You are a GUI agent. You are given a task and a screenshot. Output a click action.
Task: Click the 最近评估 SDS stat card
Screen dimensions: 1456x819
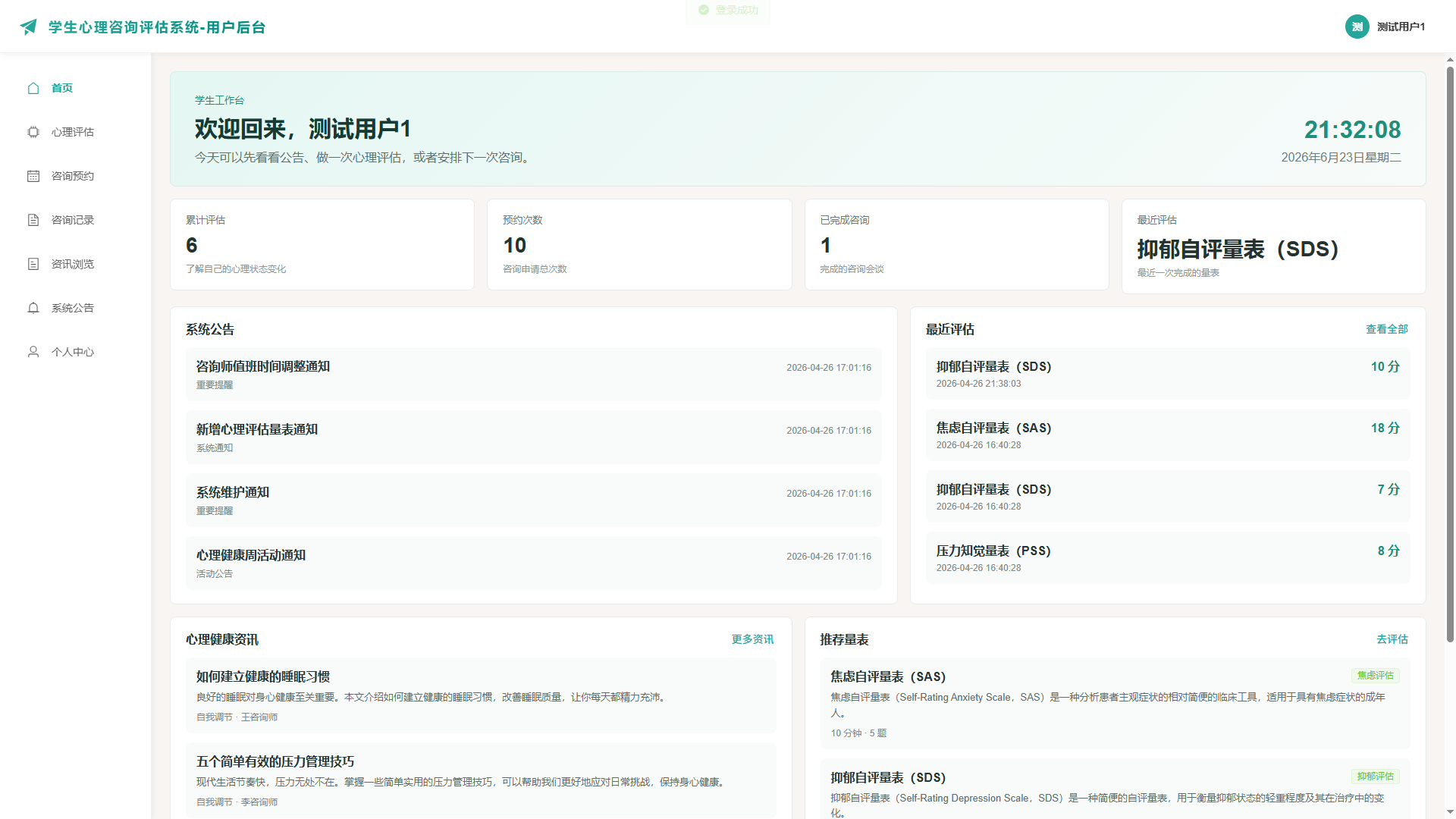point(1273,246)
